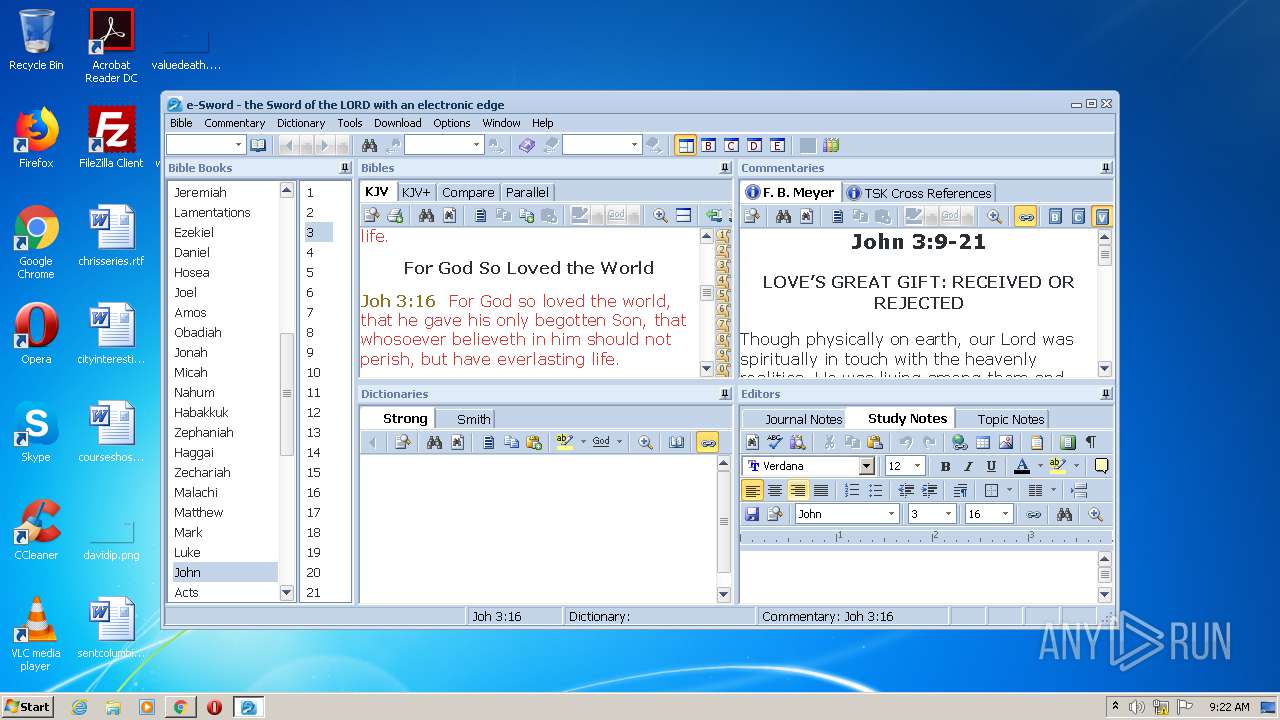The height and width of the screenshot is (720, 1280).
Task: Toggle center alignment in editor
Action: [775, 490]
